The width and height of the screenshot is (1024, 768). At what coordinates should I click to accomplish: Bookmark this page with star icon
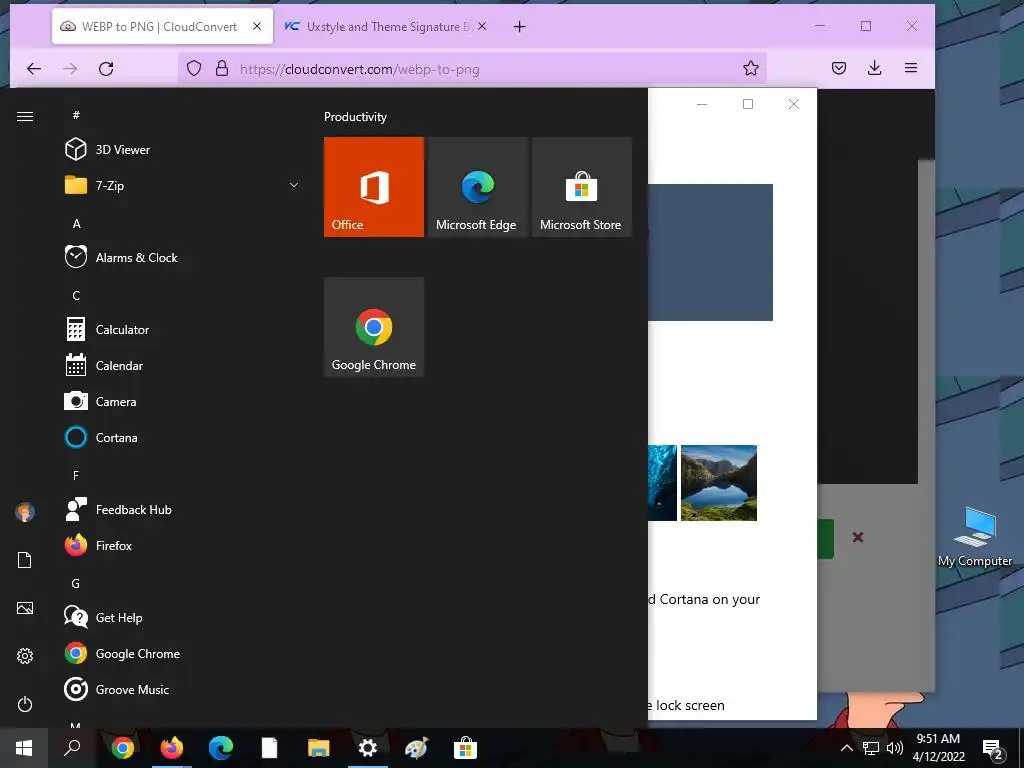[750, 68]
